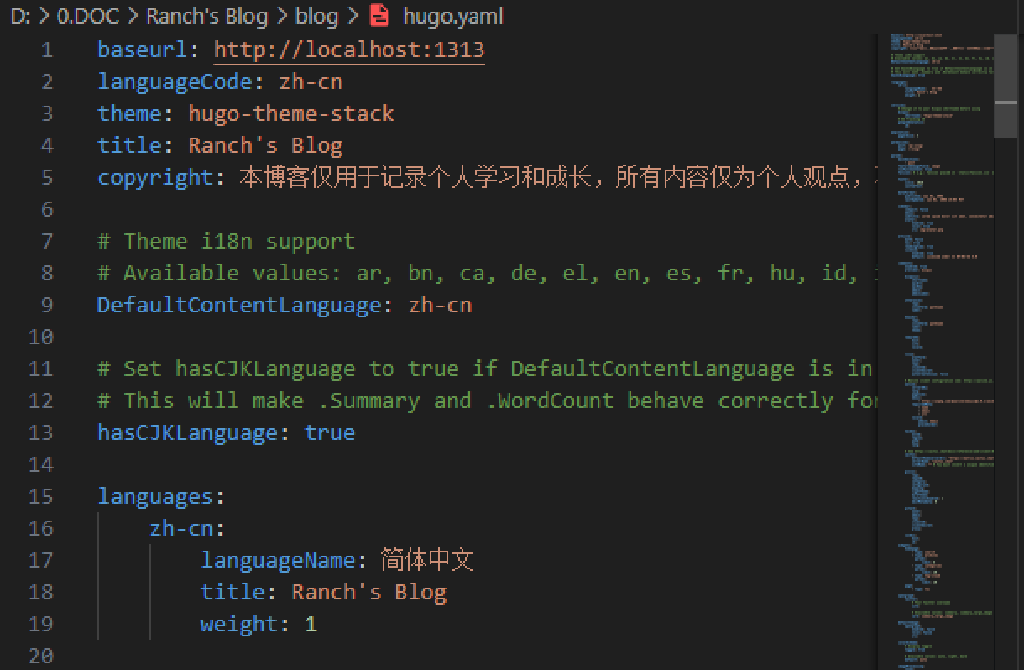Open the Ranch's Blog breadcrumb folder

[207, 16]
